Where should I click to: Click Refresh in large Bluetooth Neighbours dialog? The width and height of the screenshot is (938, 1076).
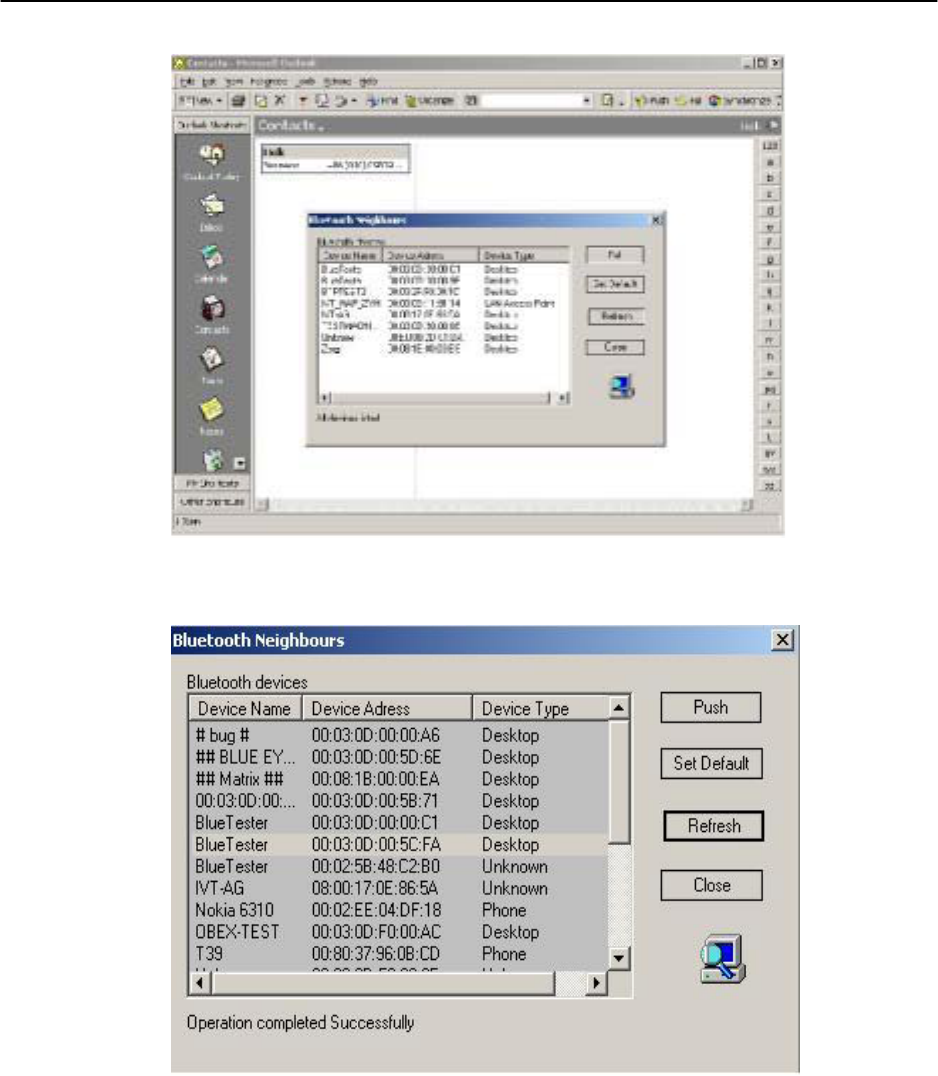pos(713,826)
